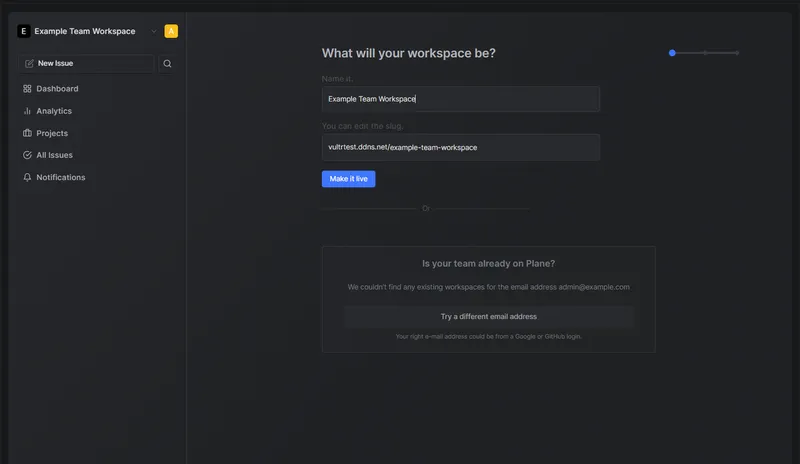Select the middle onboarding progress step dot
800x464 pixels.
(705, 52)
